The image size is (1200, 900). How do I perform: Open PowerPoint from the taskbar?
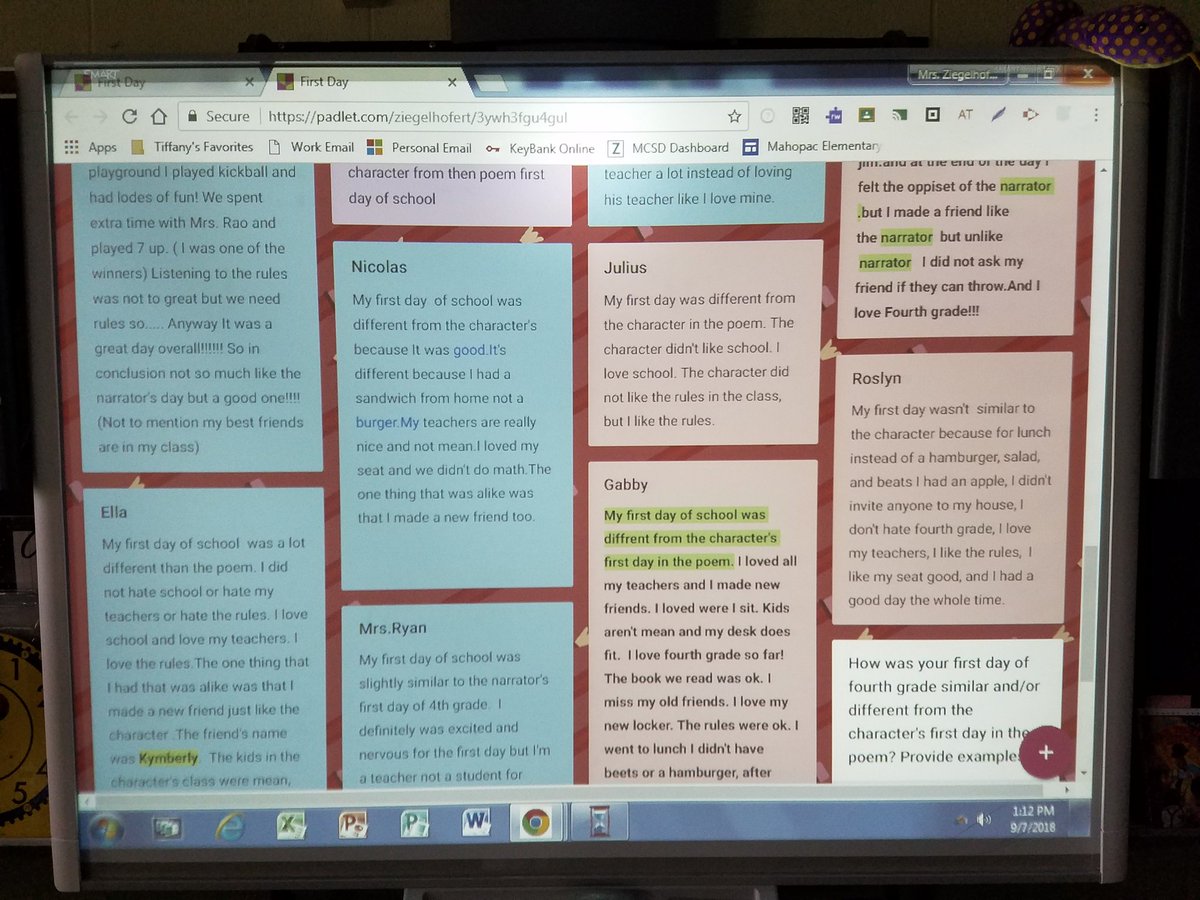click(x=352, y=824)
